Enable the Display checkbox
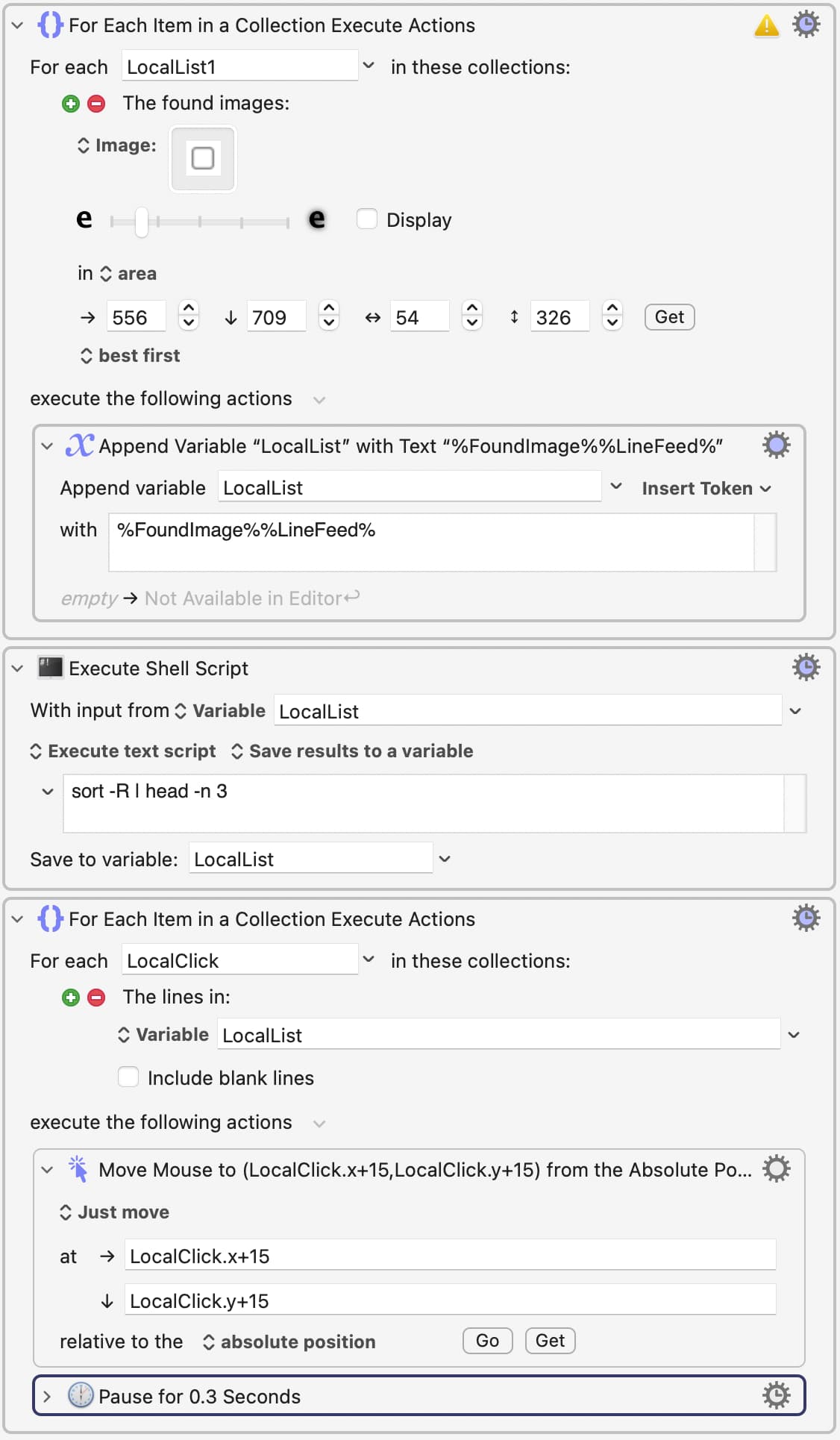The height and width of the screenshot is (1440, 840). [x=366, y=219]
